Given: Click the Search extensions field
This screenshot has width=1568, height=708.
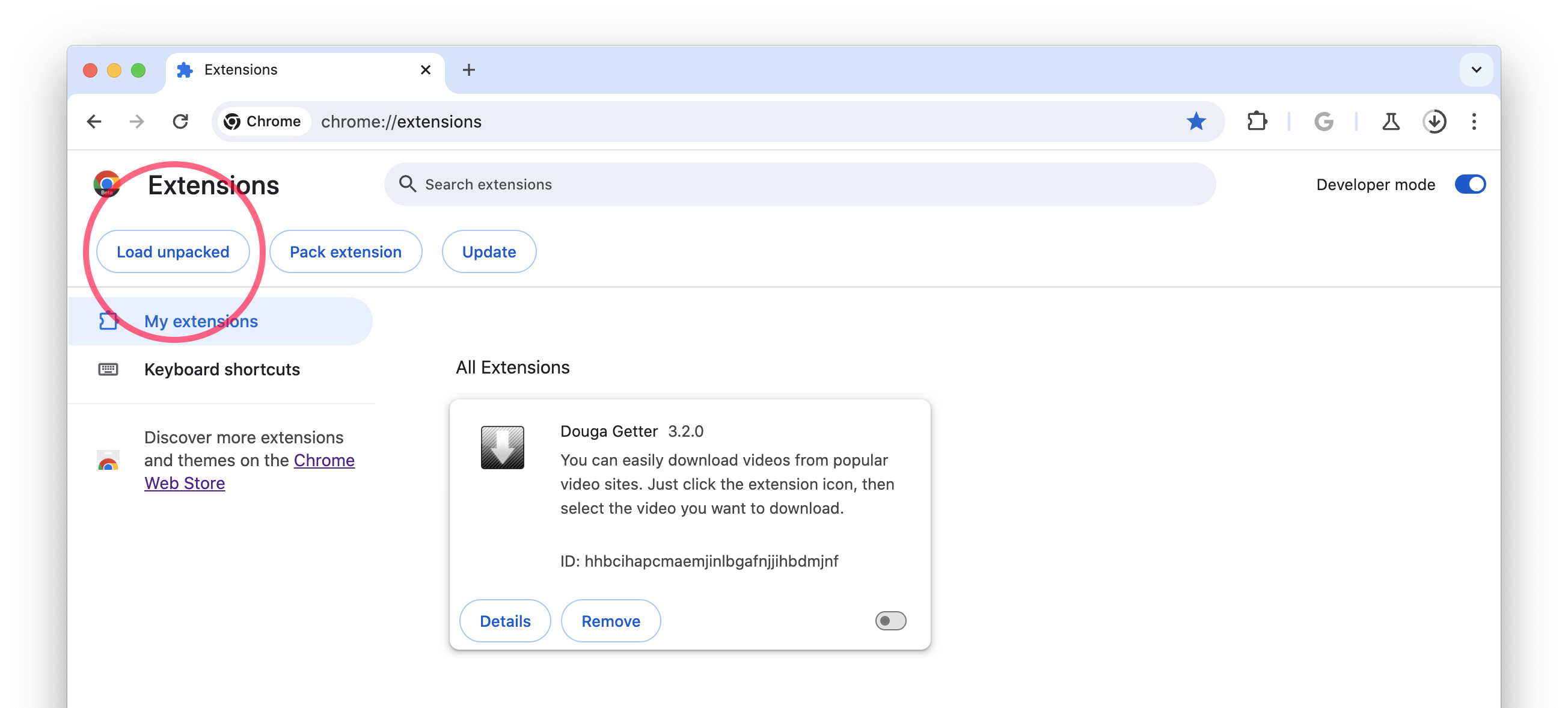Looking at the screenshot, I should pyautogui.click(x=799, y=184).
